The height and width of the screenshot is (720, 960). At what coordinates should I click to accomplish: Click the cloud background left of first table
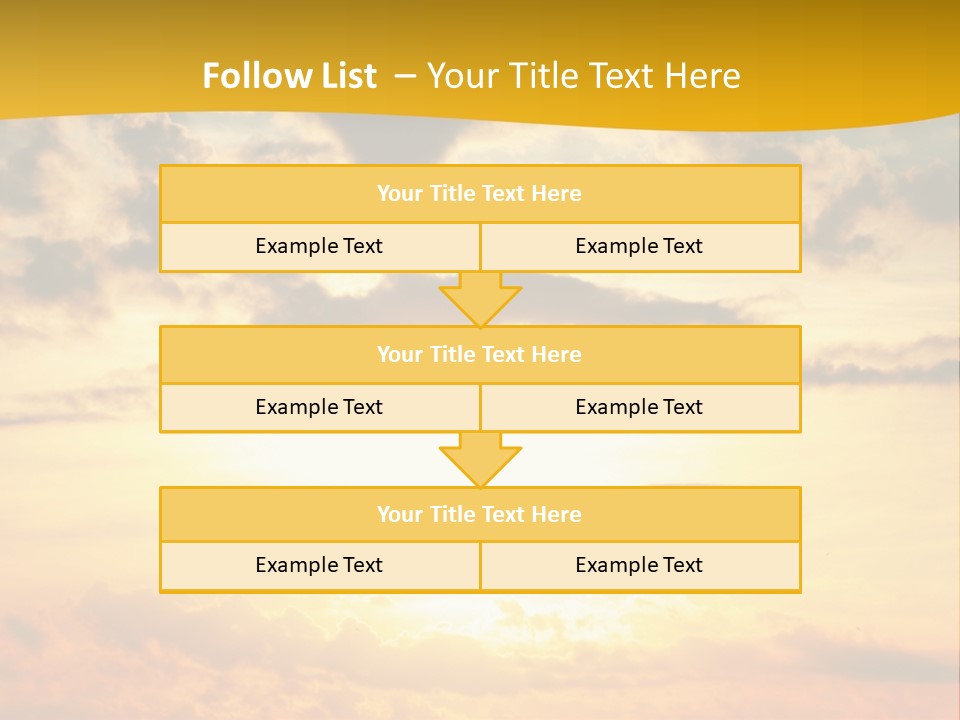coord(80,220)
